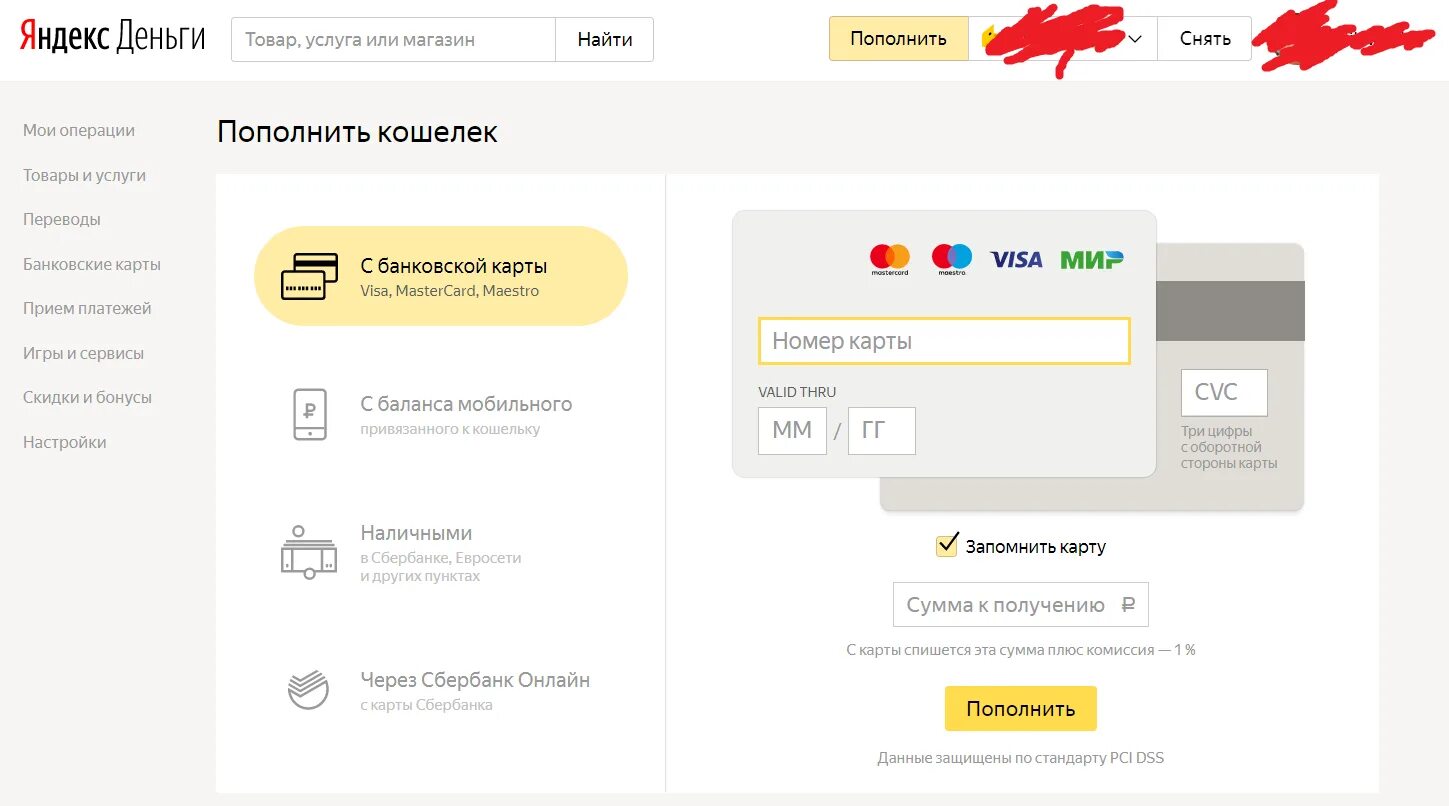Open Настройки in the sidebar

point(64,442)
